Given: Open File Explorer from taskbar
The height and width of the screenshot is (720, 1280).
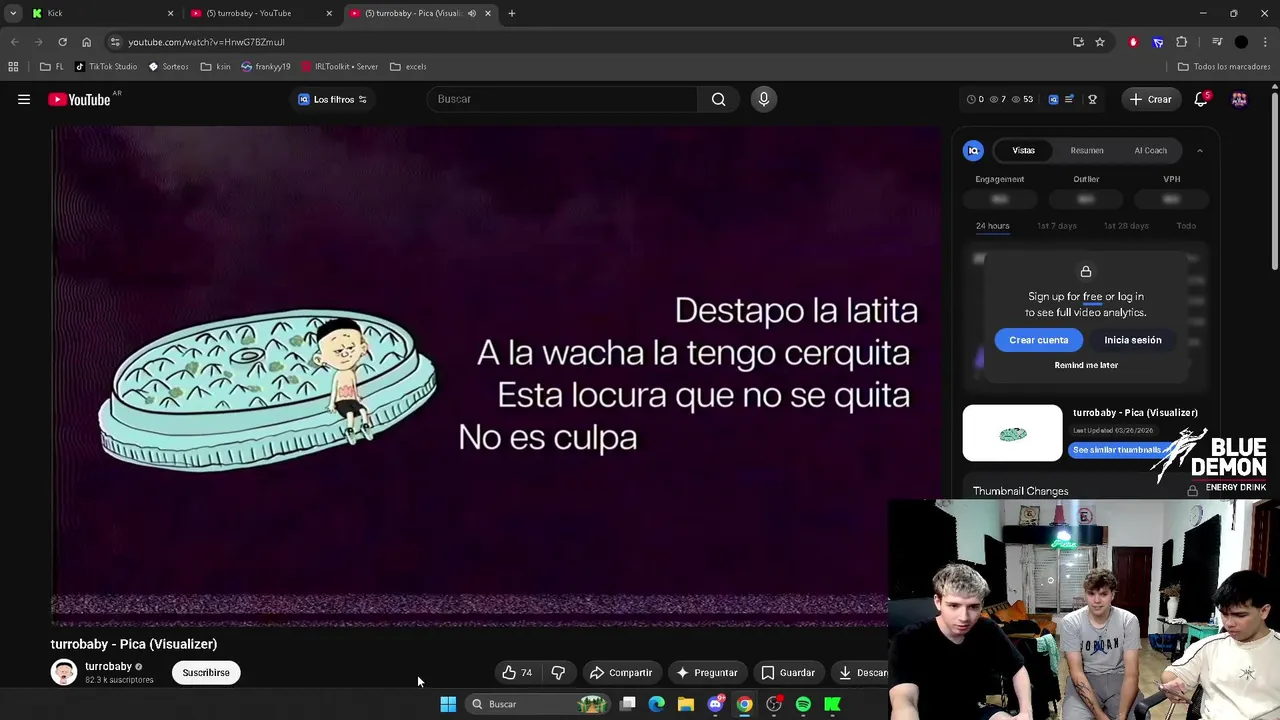Looking at the screenshot, I should [686, 705].
